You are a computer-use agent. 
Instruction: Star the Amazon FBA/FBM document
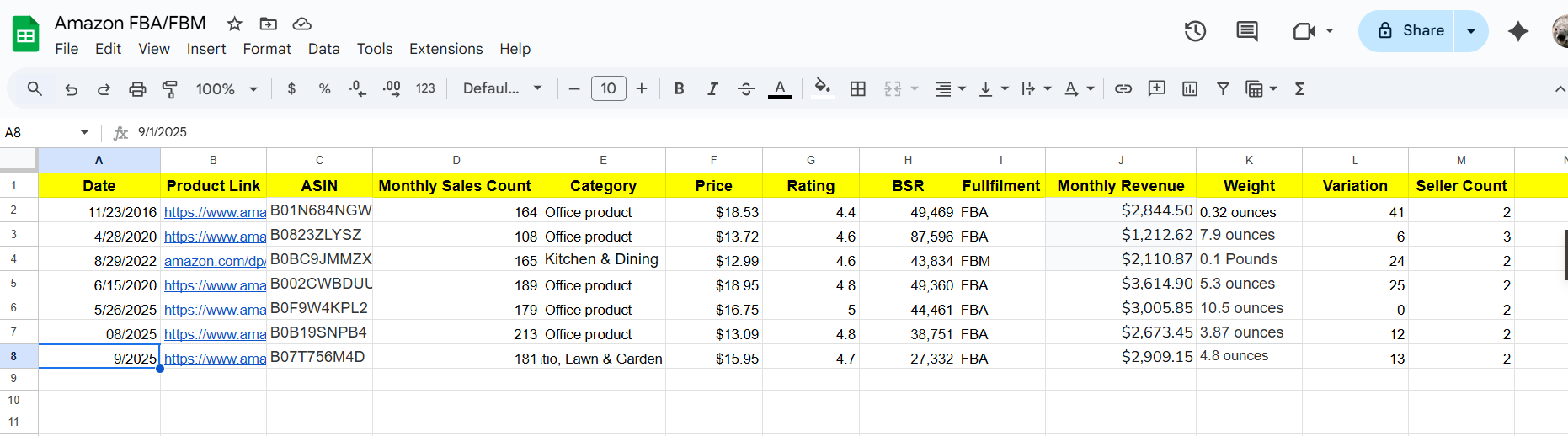[x=235, y=24]
